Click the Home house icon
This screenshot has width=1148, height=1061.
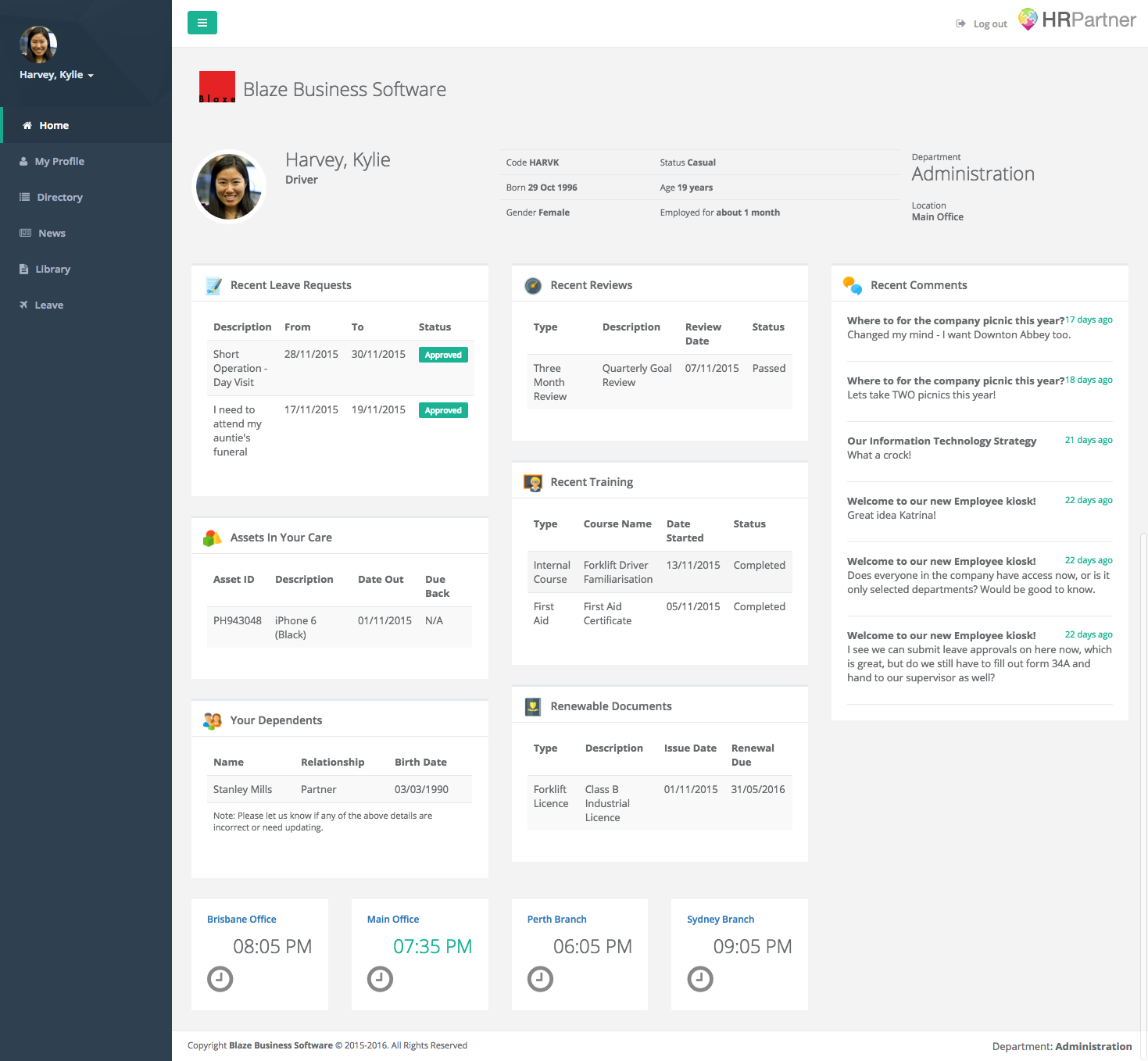pyautogui.click(x=27, y=125)
